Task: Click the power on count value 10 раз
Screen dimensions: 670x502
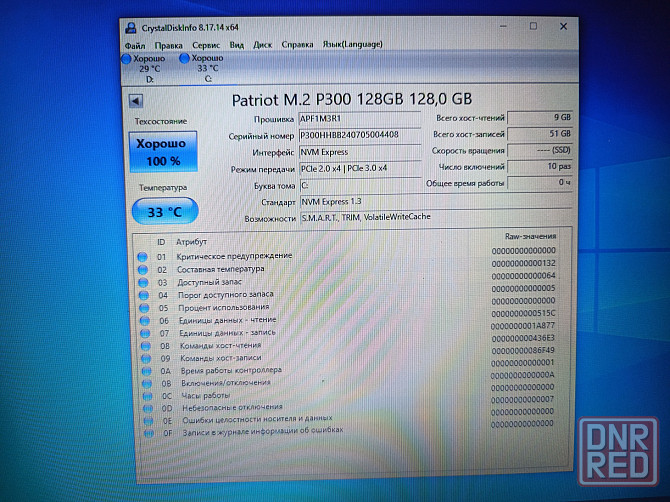Action: (x=540, y=167)
